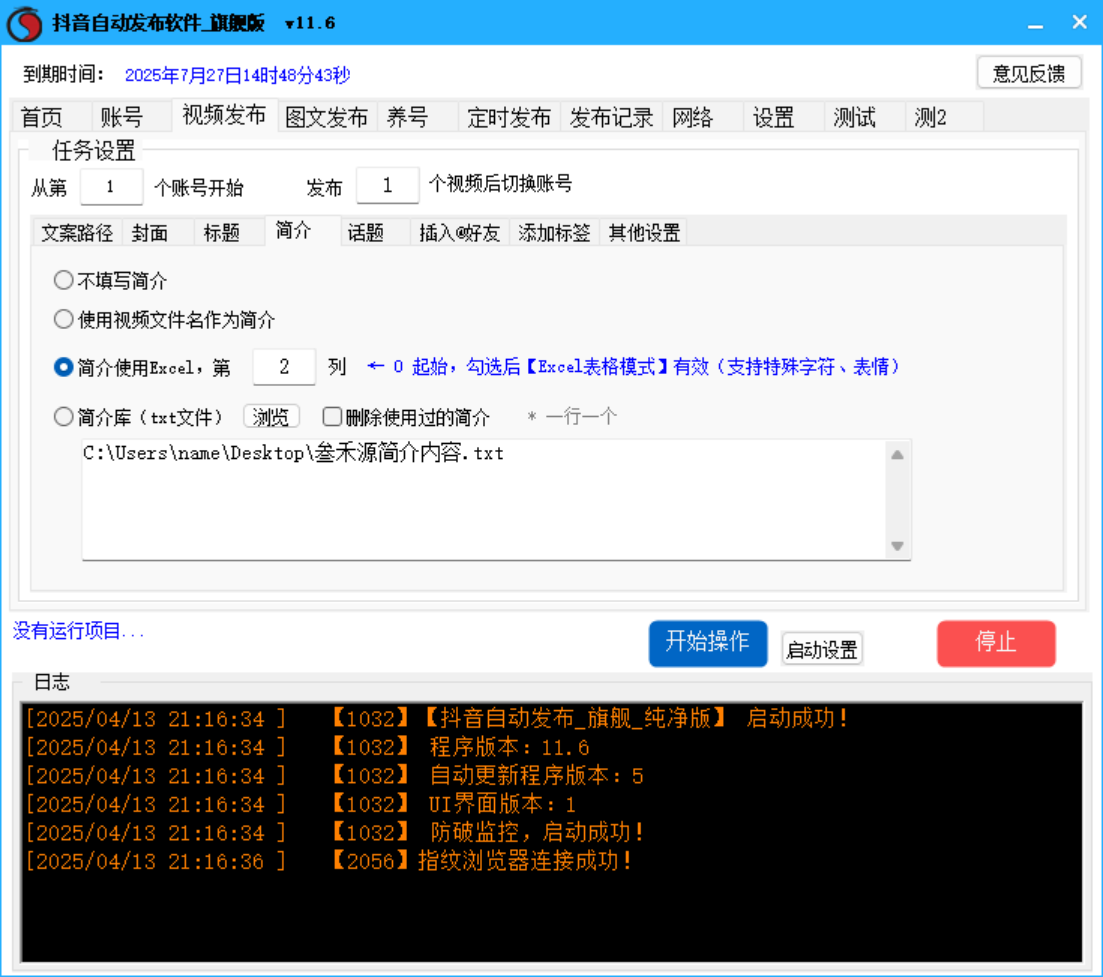
Task: Click scroll down arrow of path box
Action: click(898, 546)
